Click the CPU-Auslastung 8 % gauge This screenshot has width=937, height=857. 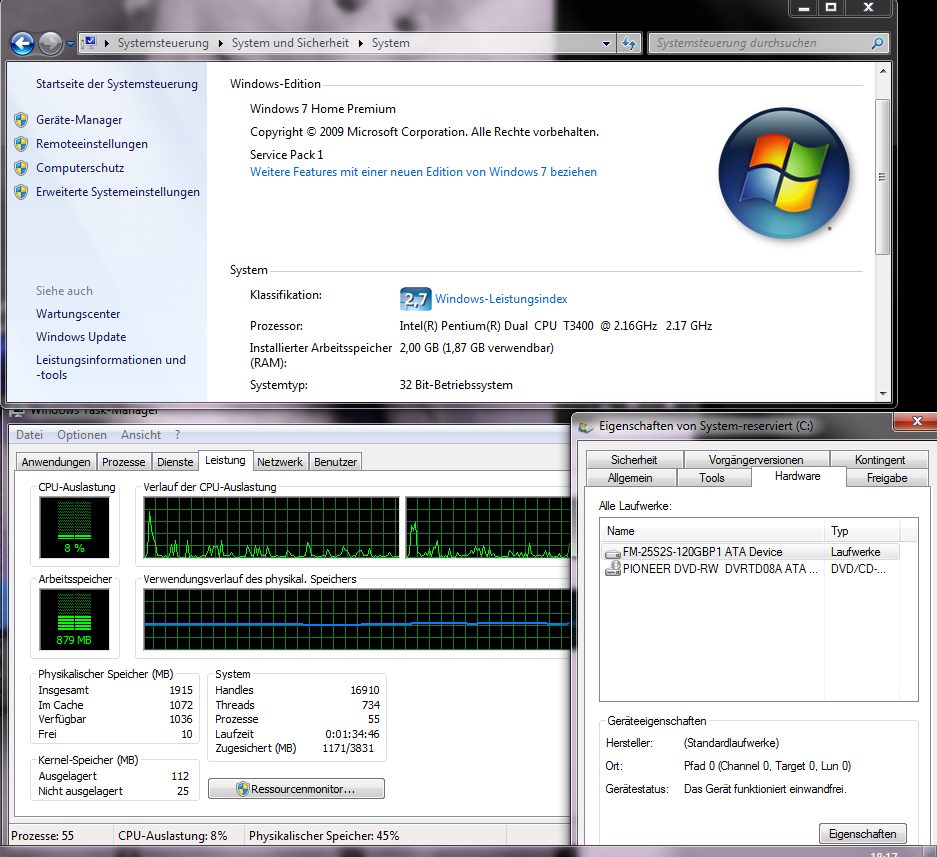[x=75, y=527]
